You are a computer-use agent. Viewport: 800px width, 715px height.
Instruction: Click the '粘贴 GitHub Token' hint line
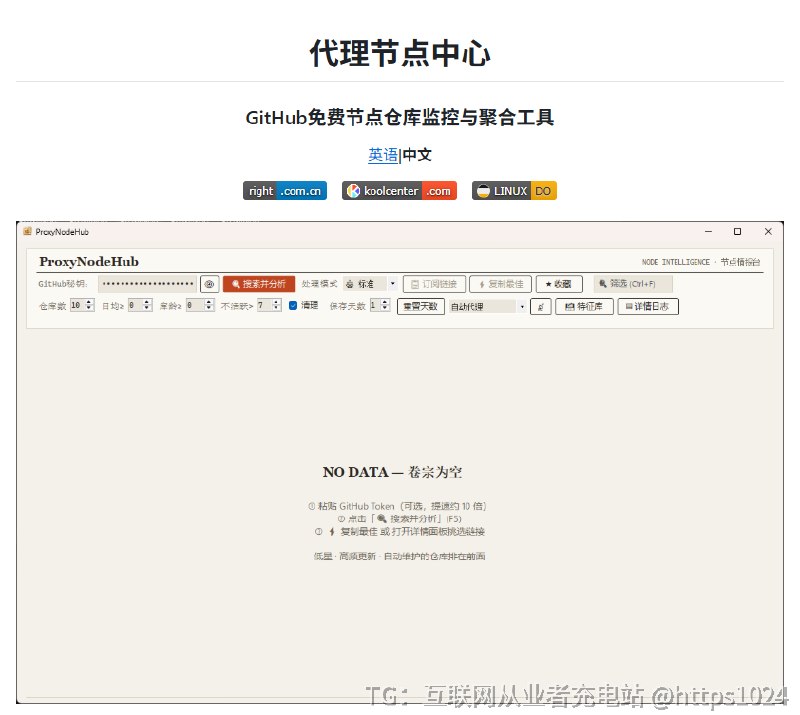click(397, 506)
